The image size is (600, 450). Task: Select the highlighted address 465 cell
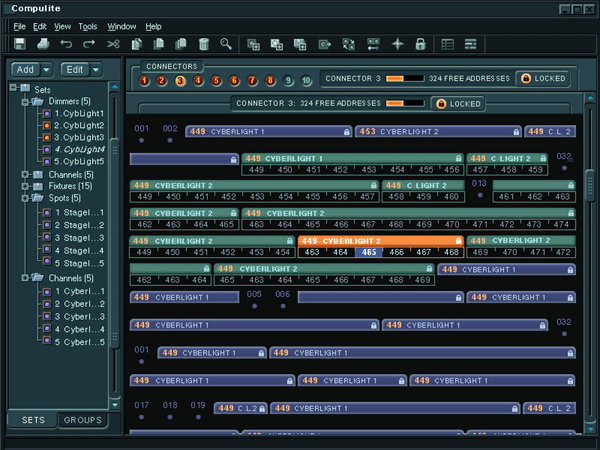click(369, 253)
